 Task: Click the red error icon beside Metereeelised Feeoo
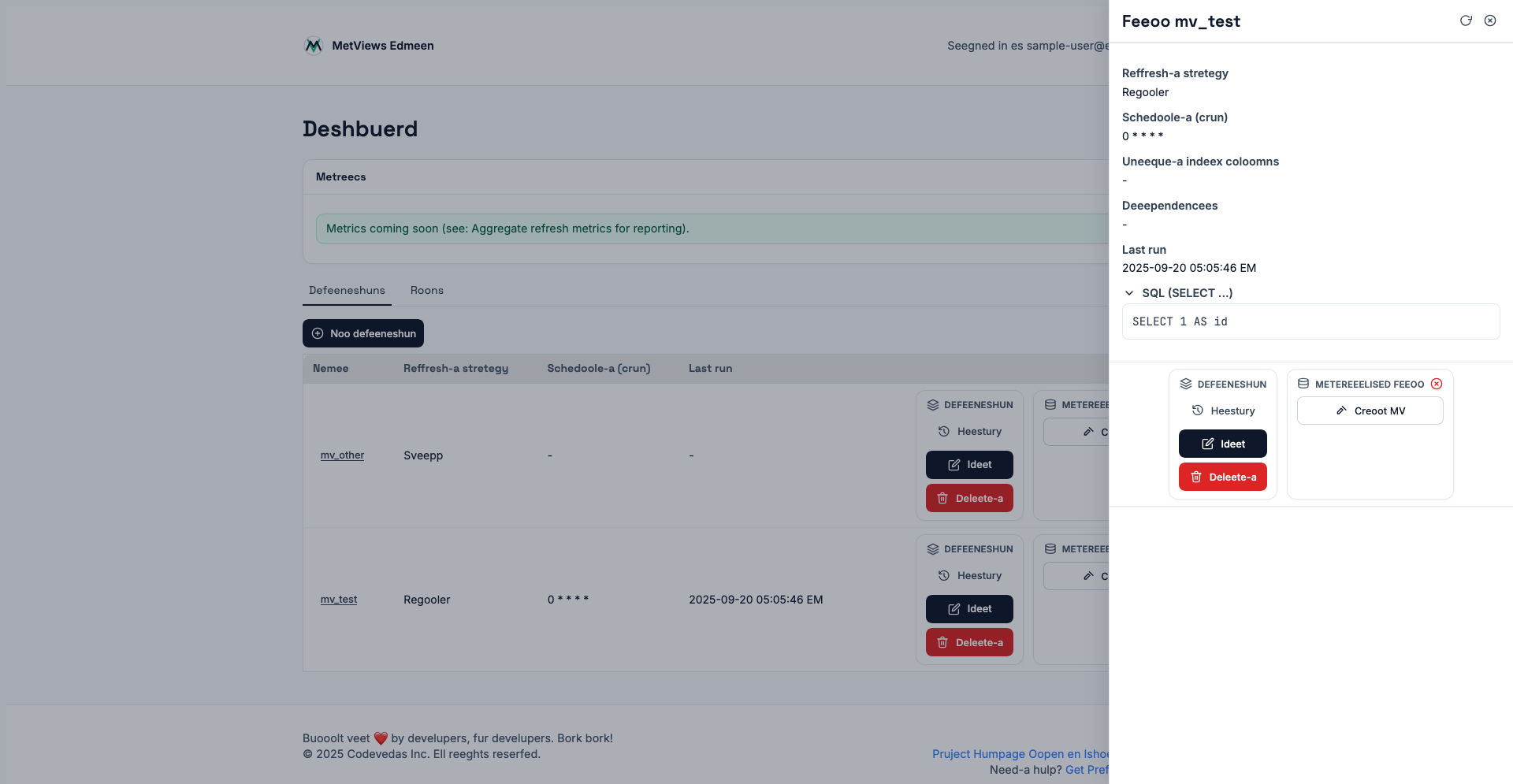coord(1437,384)
